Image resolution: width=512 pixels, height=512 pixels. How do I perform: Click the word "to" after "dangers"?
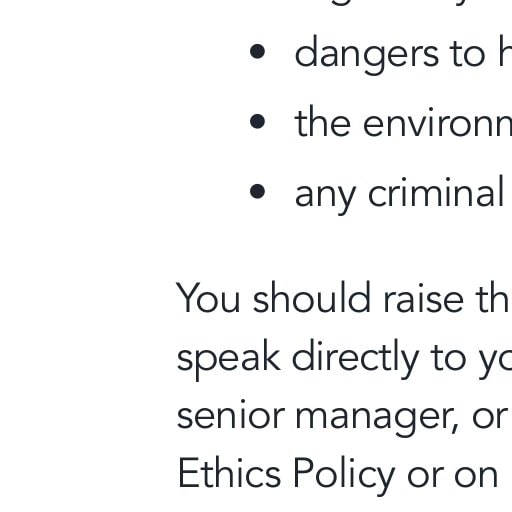pyautogui.click(x=467, y=55)
